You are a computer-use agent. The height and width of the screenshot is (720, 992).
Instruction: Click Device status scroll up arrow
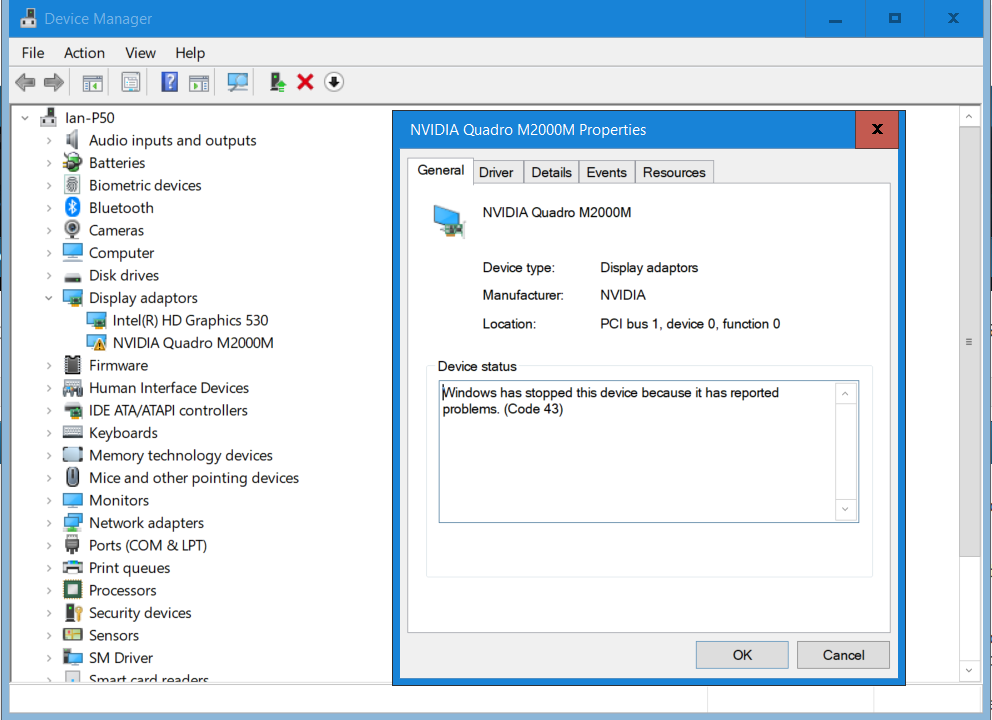pos(845,394)
